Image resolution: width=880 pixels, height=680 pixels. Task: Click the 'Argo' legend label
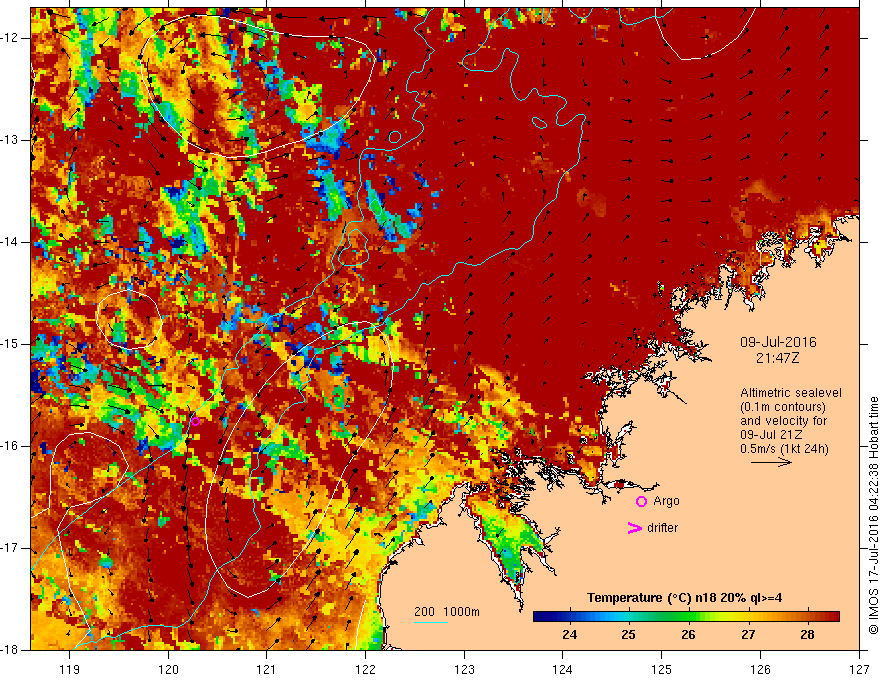pos(666,501)
